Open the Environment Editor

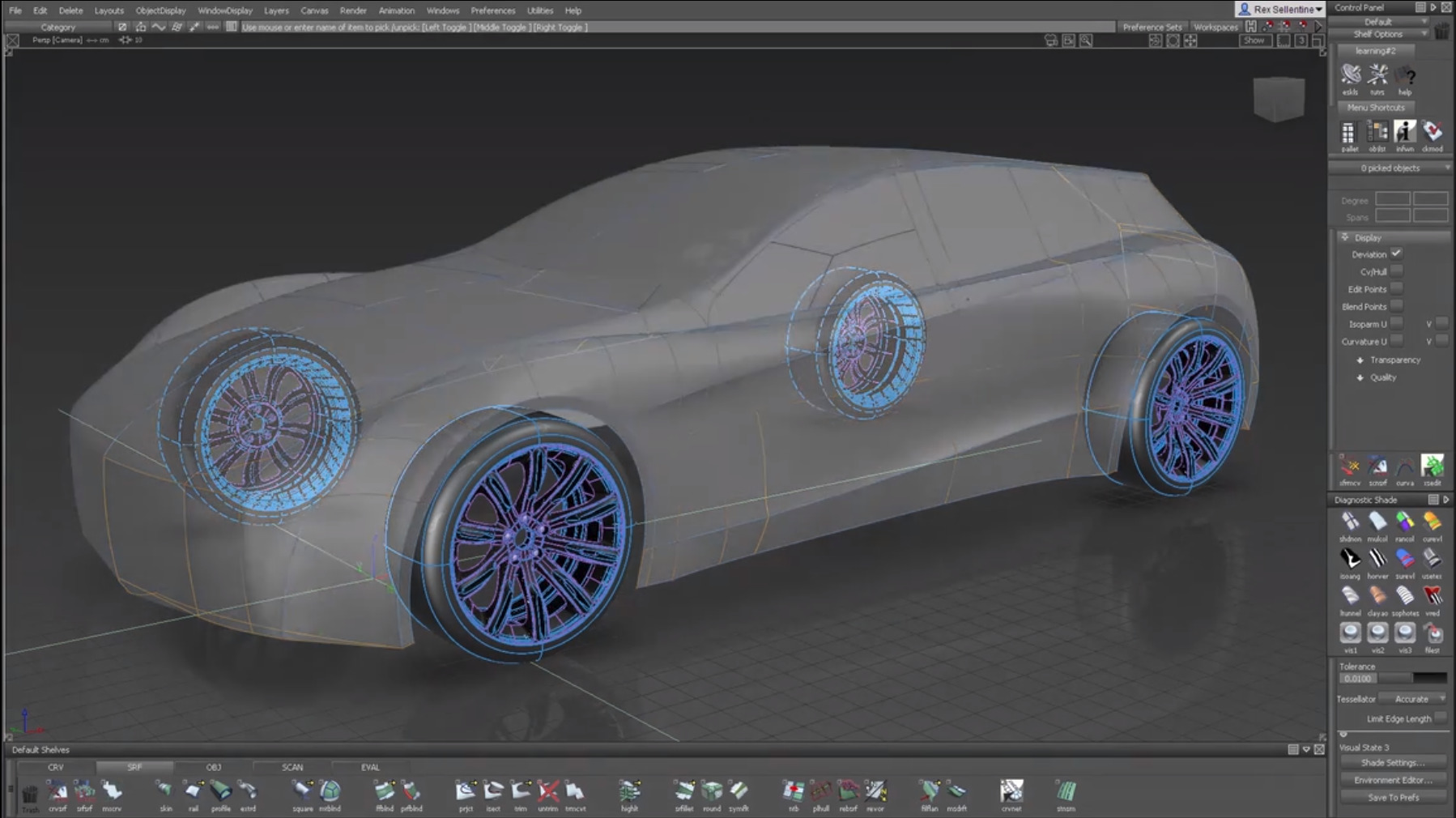pos(1393,780)
